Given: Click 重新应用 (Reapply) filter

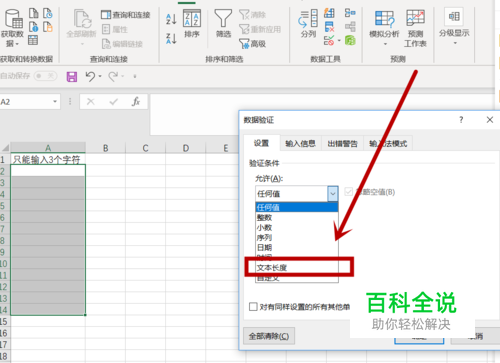Looking at the screenshot, I should pos(260,29).
